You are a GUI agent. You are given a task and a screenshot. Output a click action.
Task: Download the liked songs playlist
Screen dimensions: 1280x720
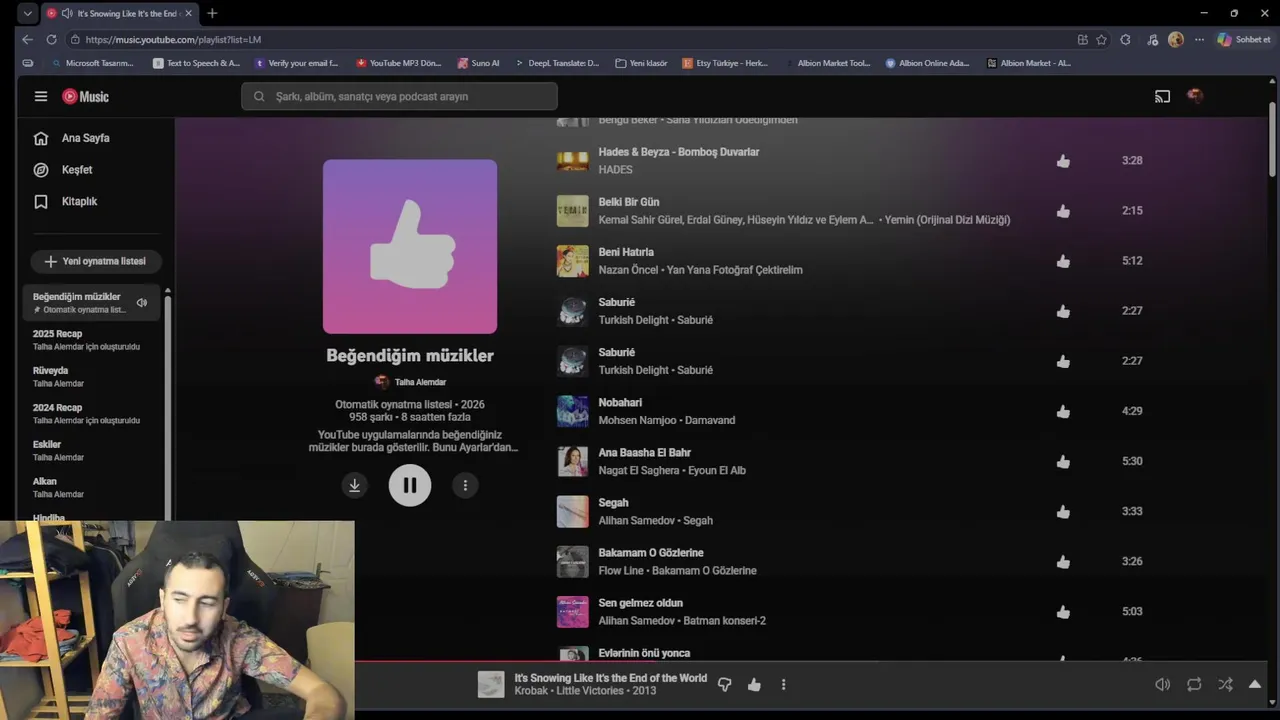point(354,485)
